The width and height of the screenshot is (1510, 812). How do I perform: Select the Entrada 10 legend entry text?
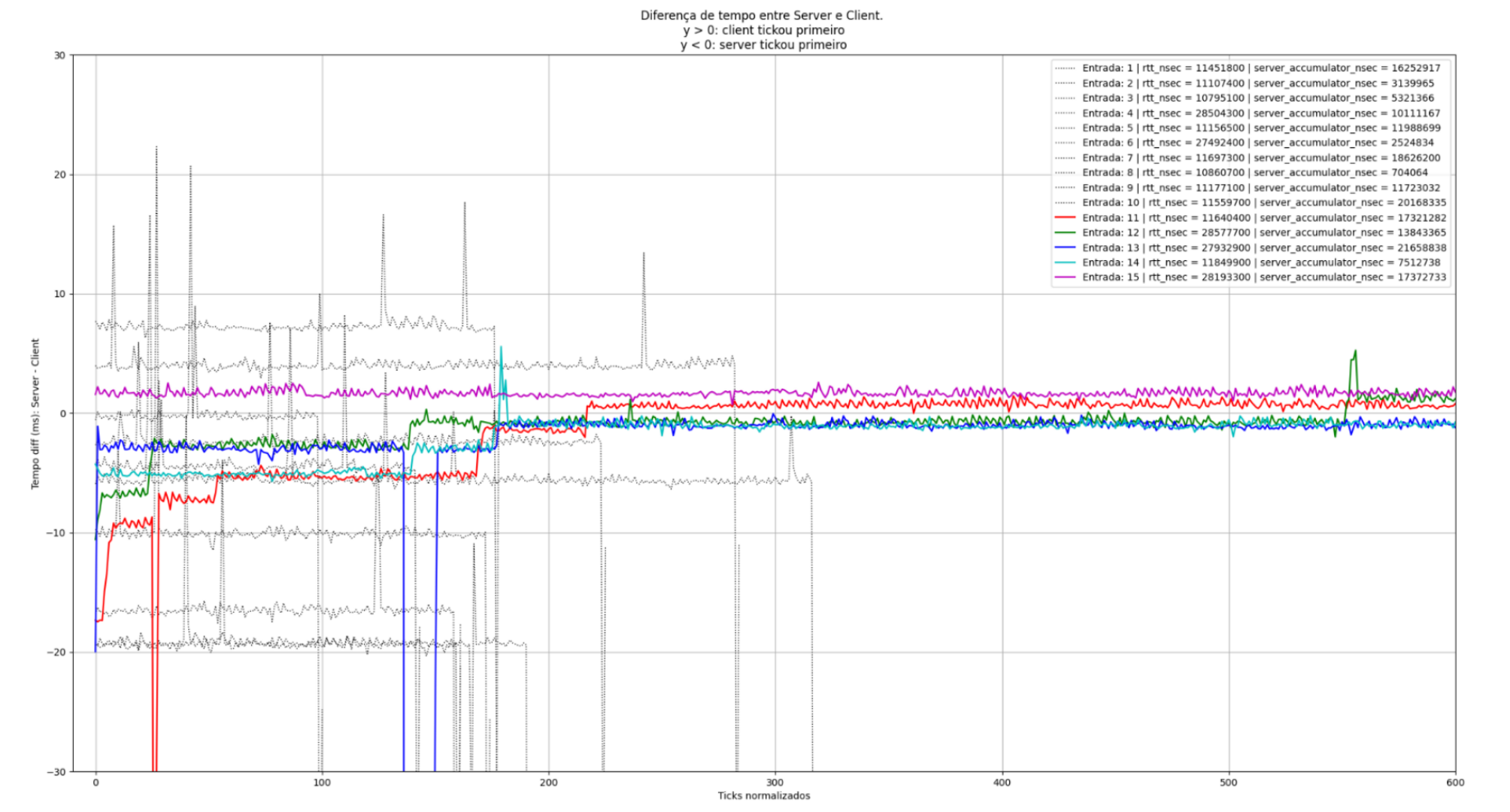click(x=1264, y=203)
